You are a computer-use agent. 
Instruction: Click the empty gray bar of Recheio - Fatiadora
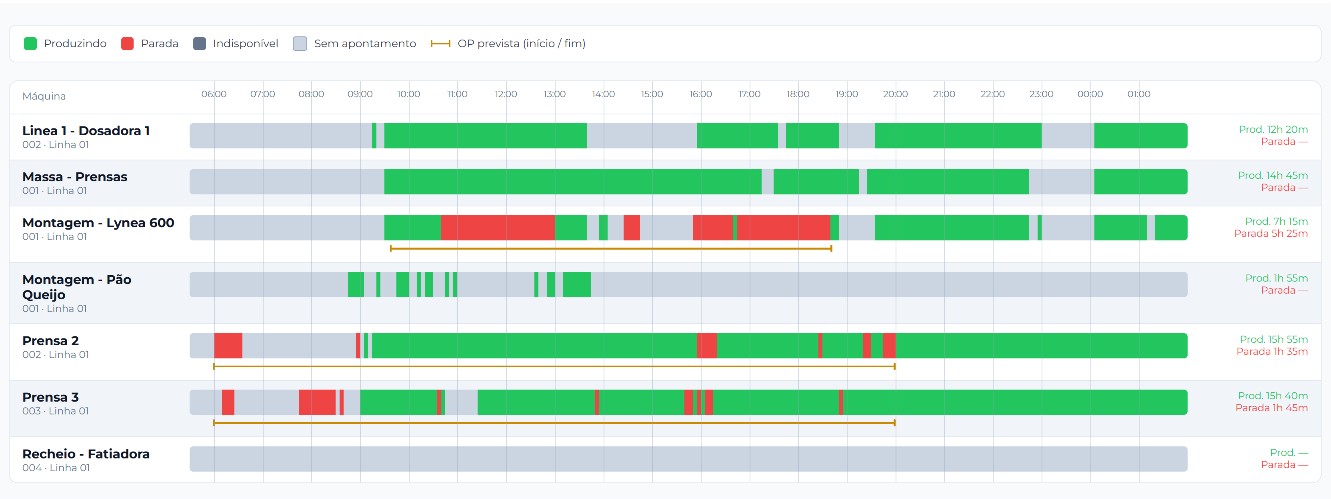click(689, 459)
